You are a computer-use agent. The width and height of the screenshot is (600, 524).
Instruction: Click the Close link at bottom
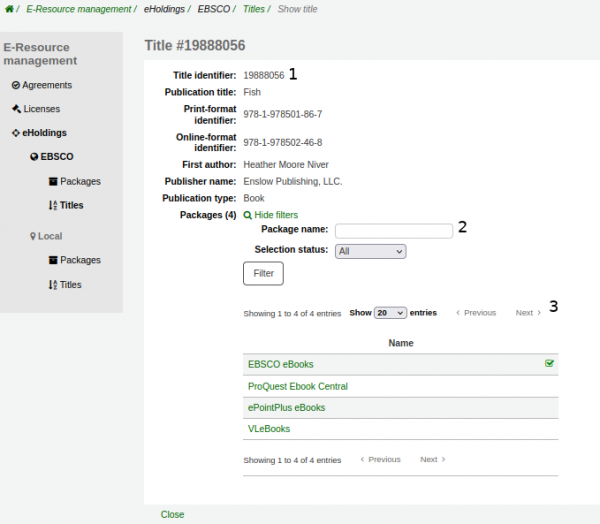[172, 514]
